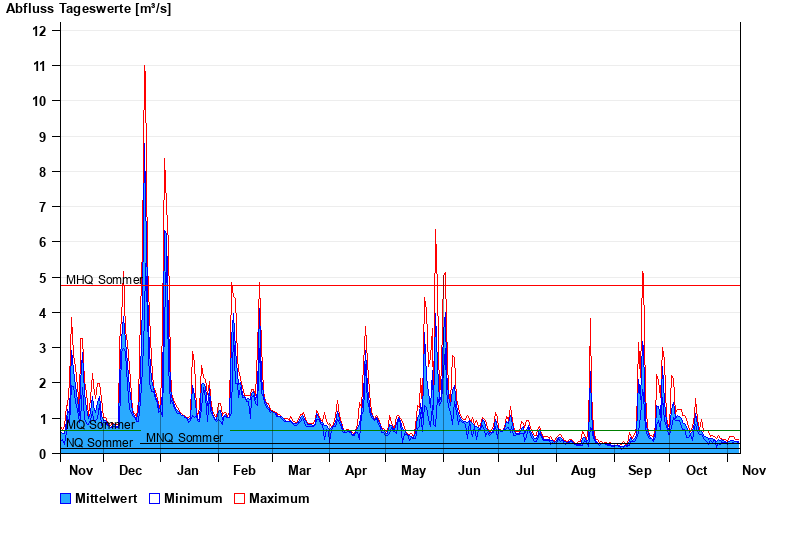Select the Dec month label on the x-axis
800x550 pixels.
point(131,471)
